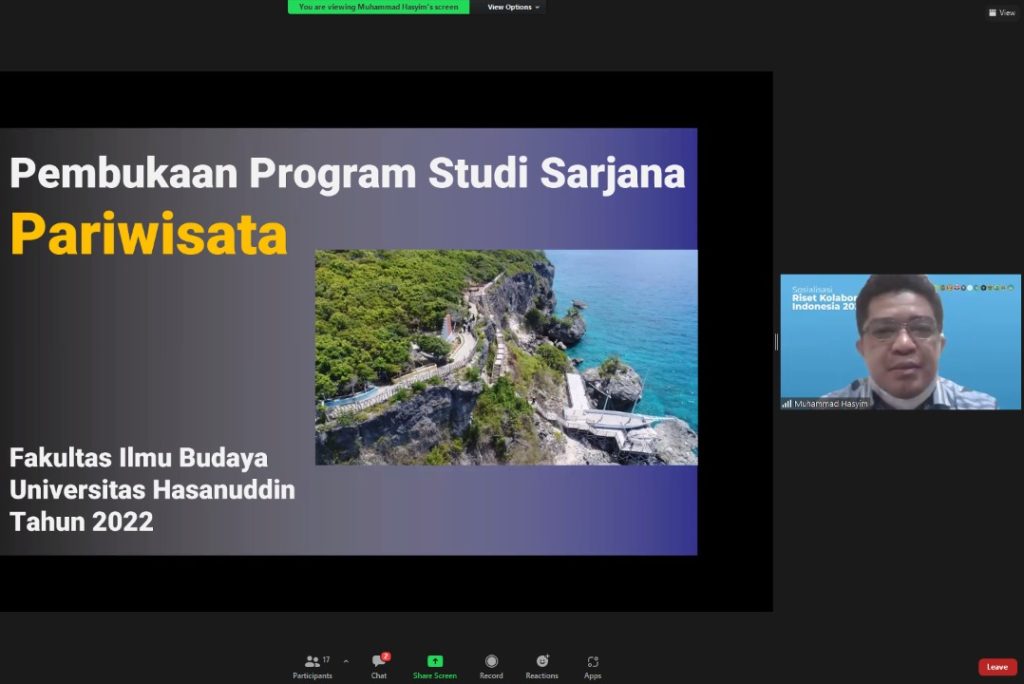The width and height of the screenshot is (1024, 684).
Task: Collapse the floating video panel handle
Action: click(776, 342)
